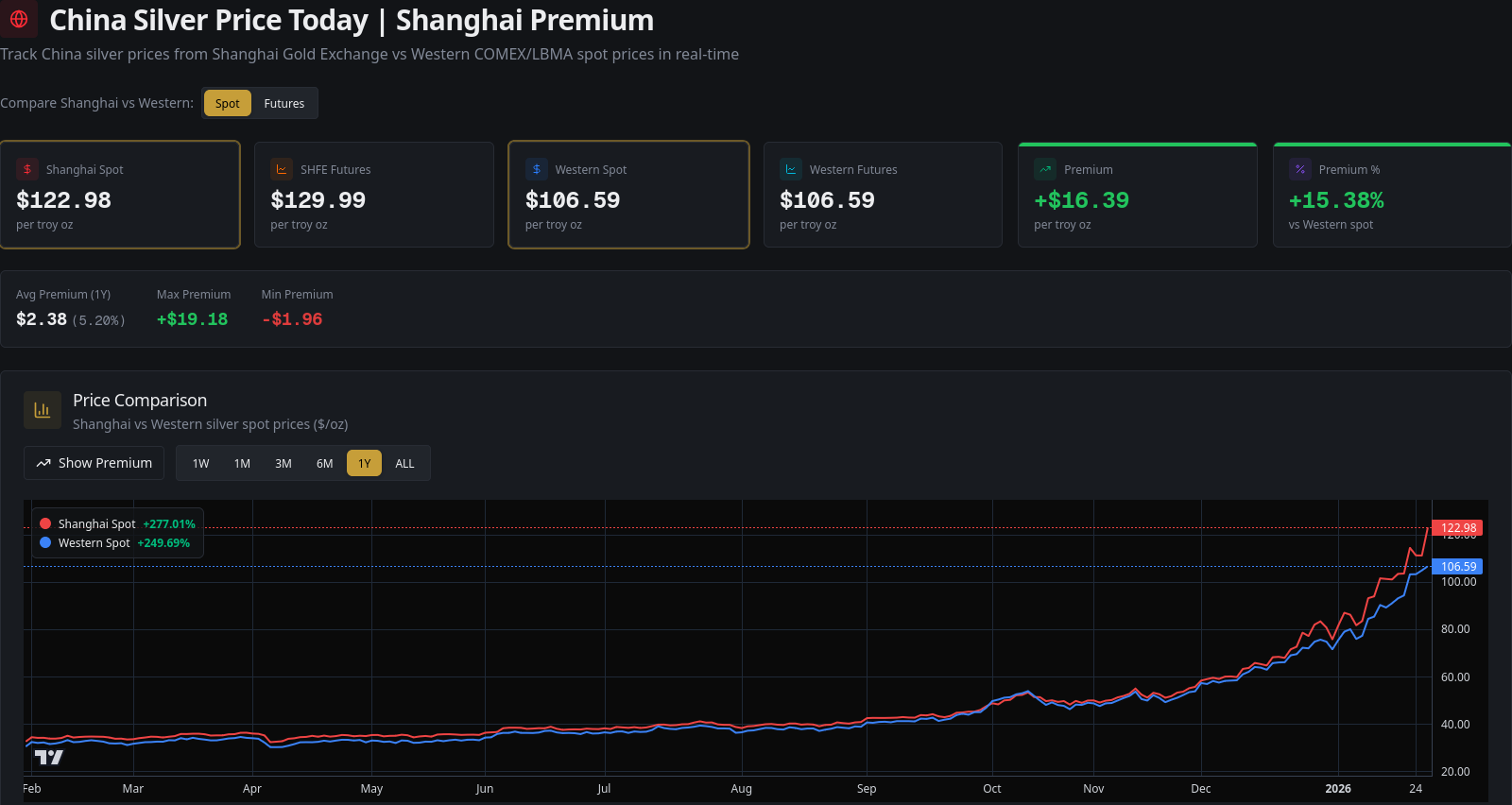
Task: Click the page subtitle about Shanghai Gold Exchange
Action: [x=369, y=54]
